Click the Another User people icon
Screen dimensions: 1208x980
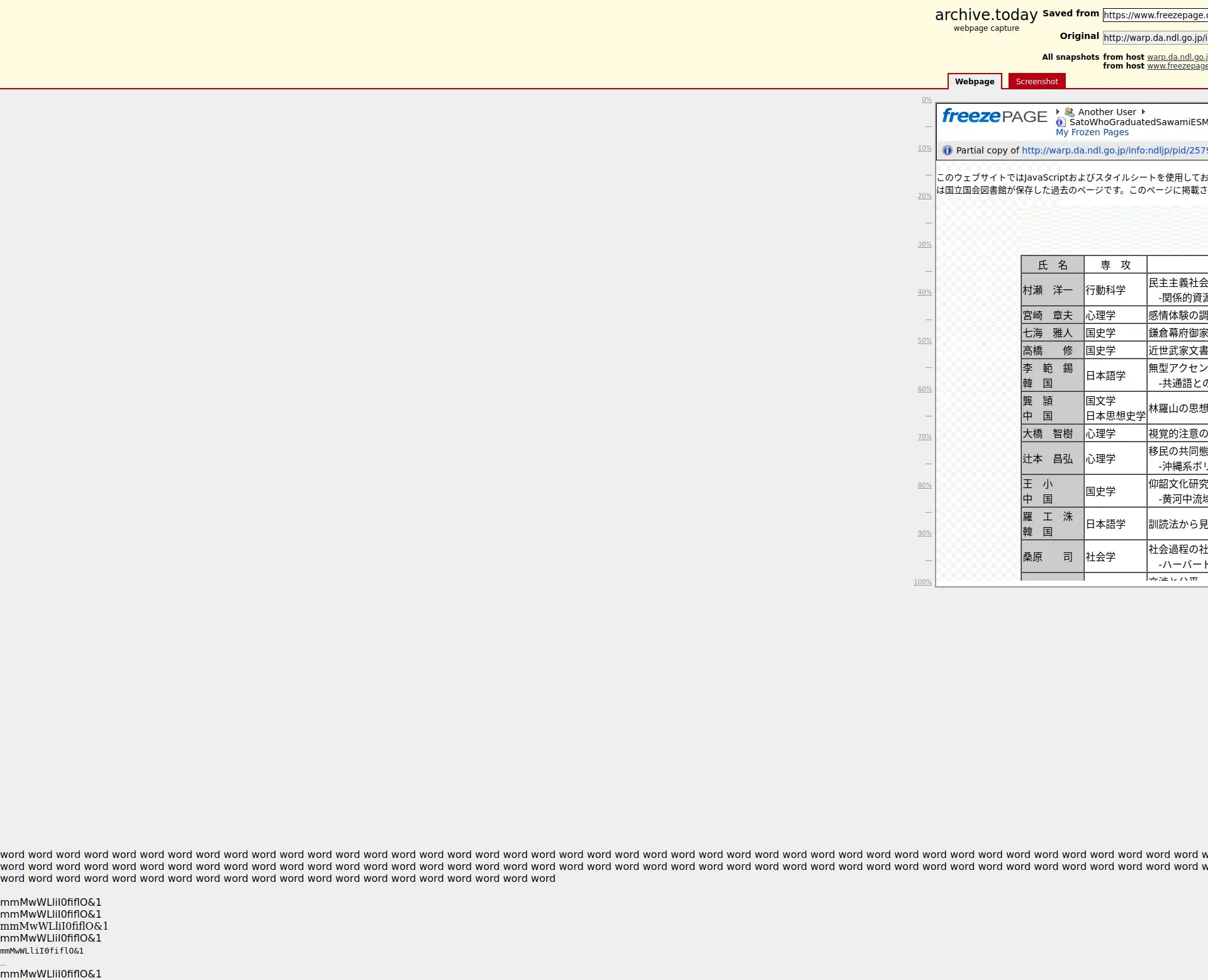coord(1070,112)
